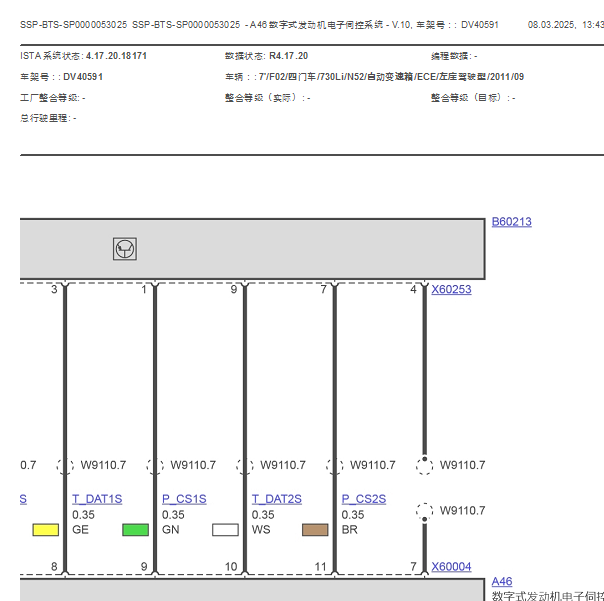
Task: Select the 'WS' wire color code text
Action: (261, 530)
